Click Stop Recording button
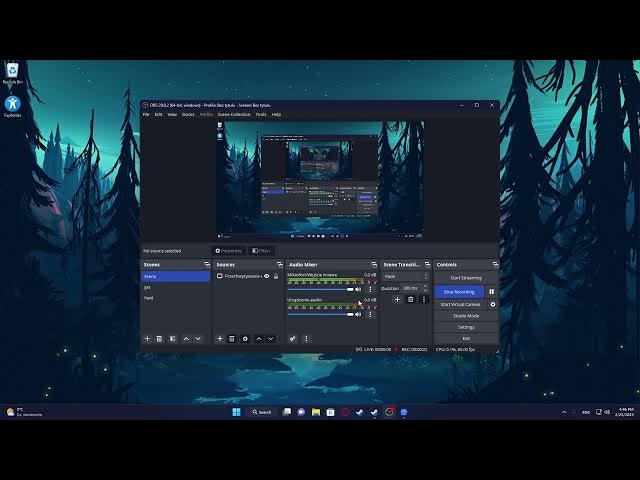Viewport: 640px width, 480px height. click(x=459, y=292)
